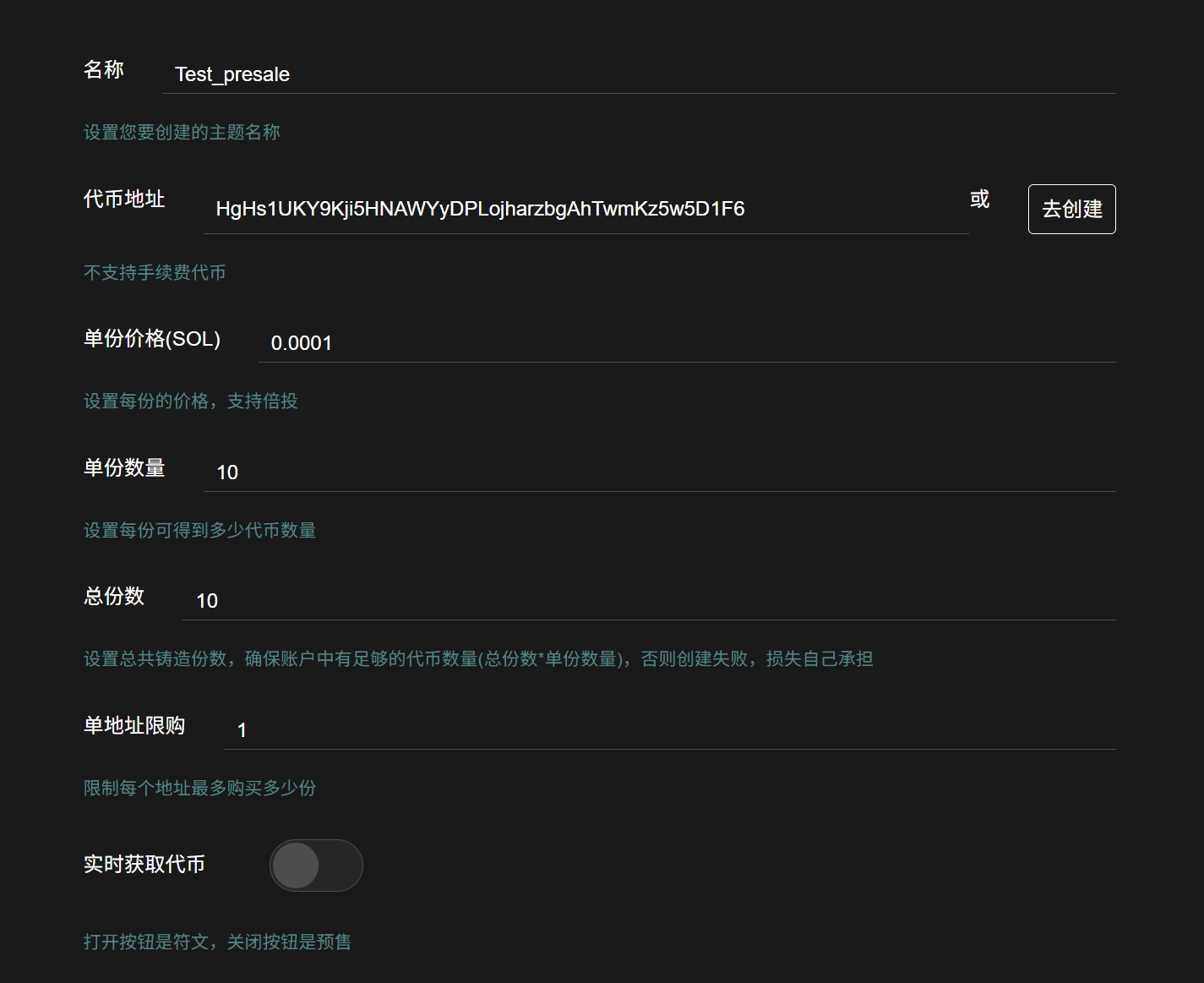Click the 单份数量 label text
Screen dimensions: 1204x983
coord(124,468)
